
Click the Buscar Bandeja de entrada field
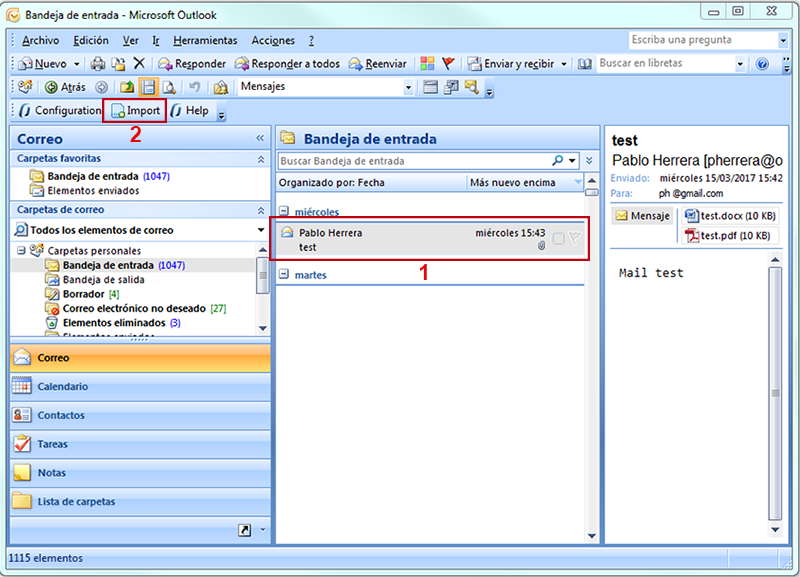tap(414, 161)
